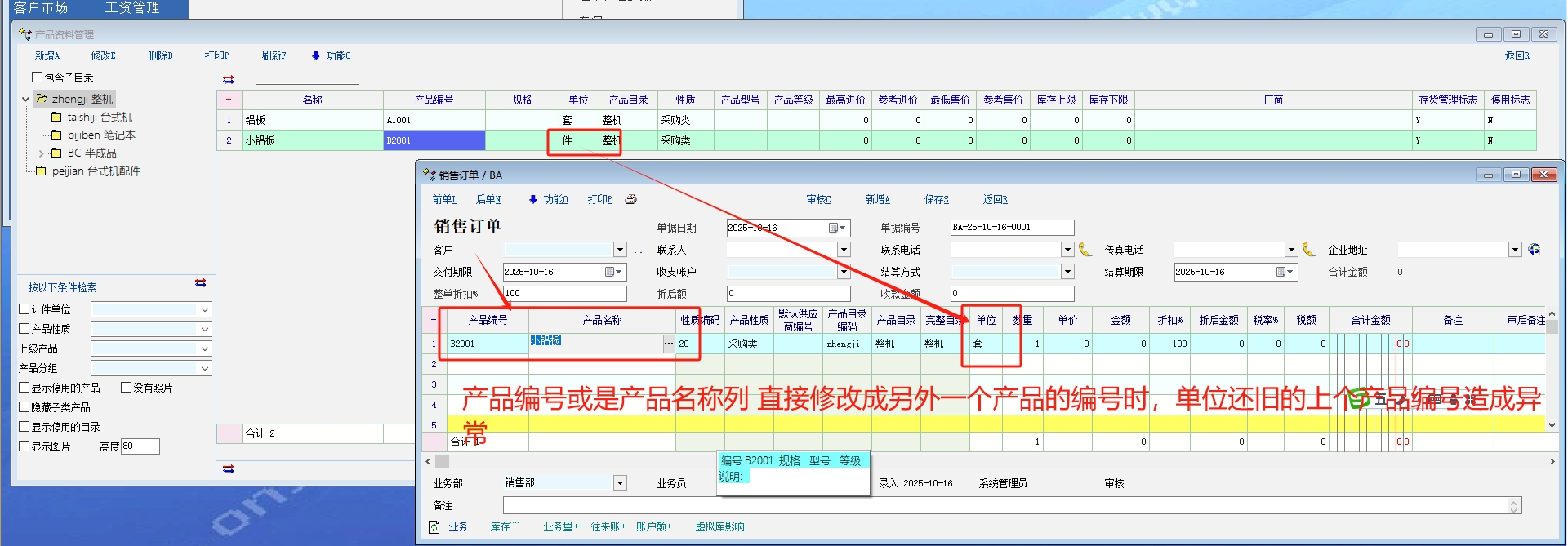Screen dimensions: 1568x546
Task: Click the phone icon beside 联系电话 field
Action: tap(1085, 250)
